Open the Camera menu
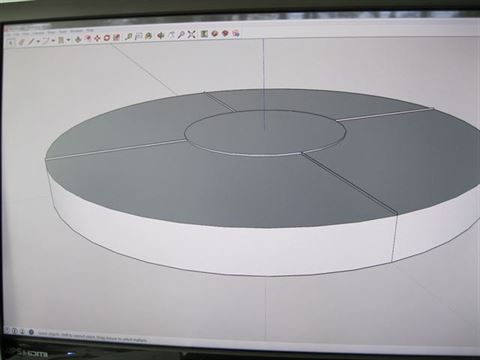Image resolution: width=480 pixels, height=360 pixels. 38,33
